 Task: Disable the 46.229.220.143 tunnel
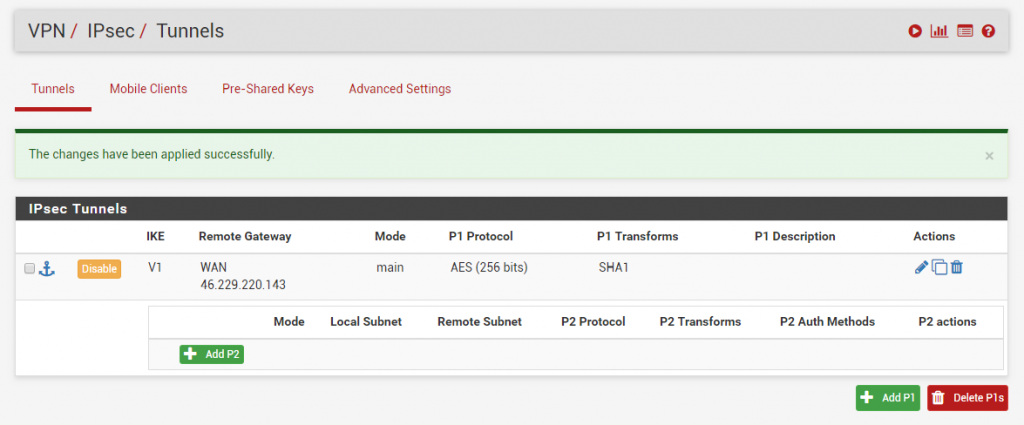(99, 268)
